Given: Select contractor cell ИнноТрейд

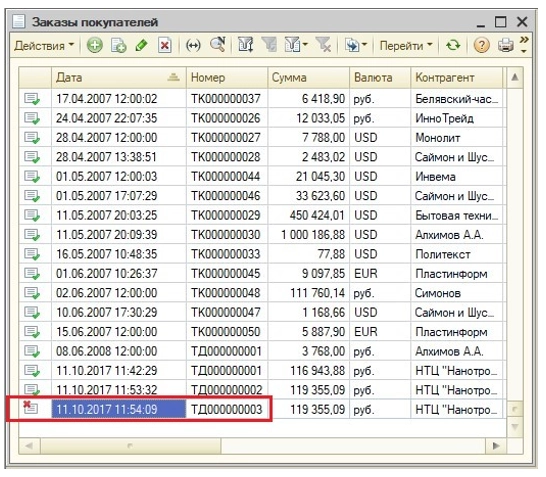Looking at the screenshot, I should click(457, 118).
